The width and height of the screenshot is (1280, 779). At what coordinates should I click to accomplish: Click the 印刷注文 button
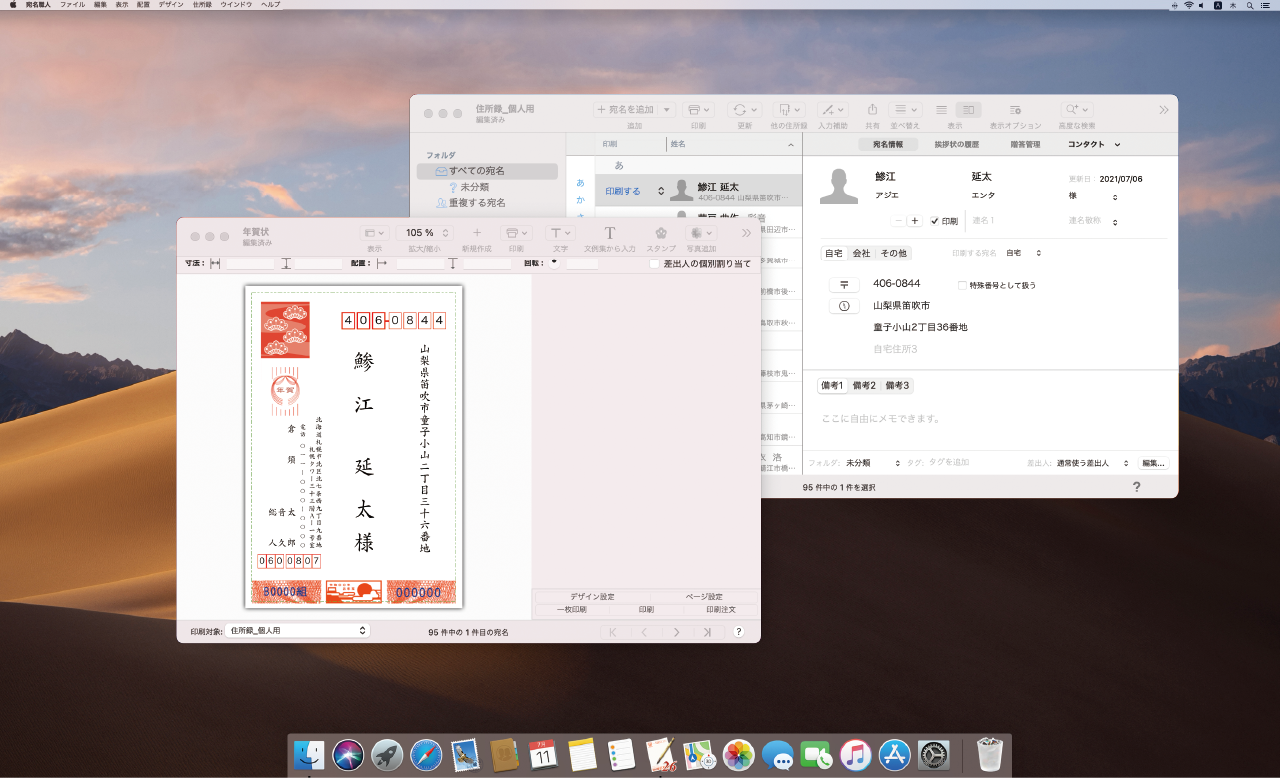pos(721,609)
